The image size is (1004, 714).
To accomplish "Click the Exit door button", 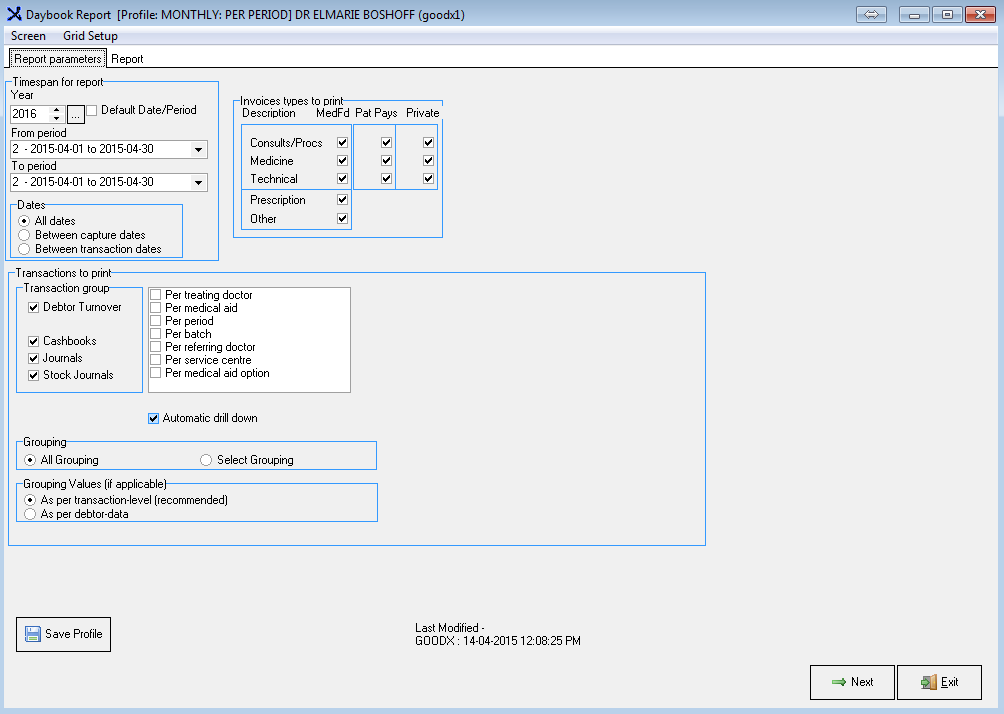I will point(939,682).
